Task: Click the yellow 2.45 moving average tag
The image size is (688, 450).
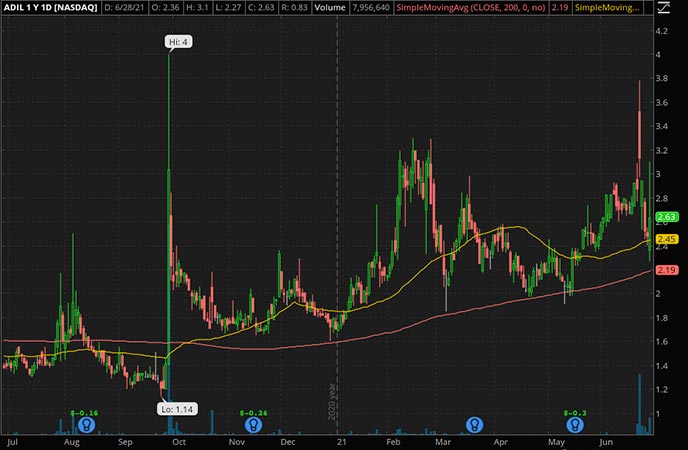Action: 666,239
